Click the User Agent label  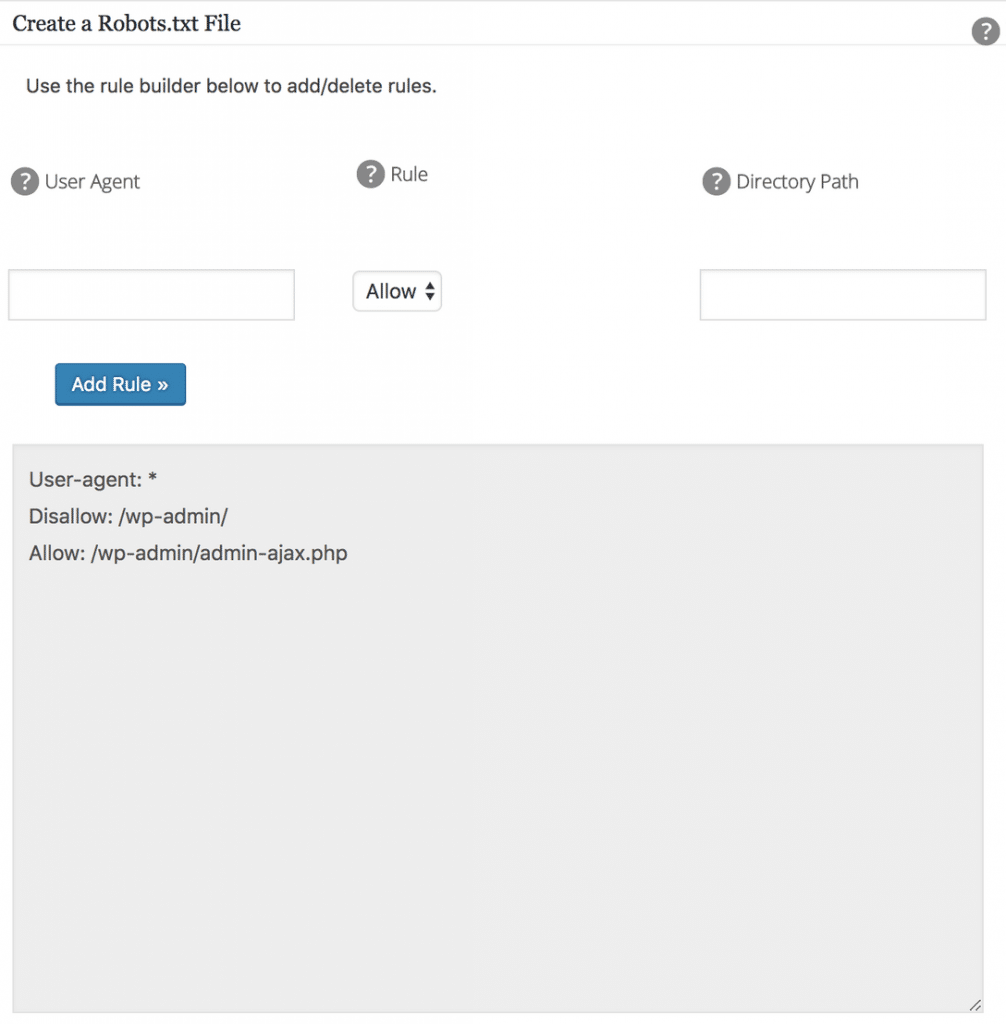(x=92, y=182)
